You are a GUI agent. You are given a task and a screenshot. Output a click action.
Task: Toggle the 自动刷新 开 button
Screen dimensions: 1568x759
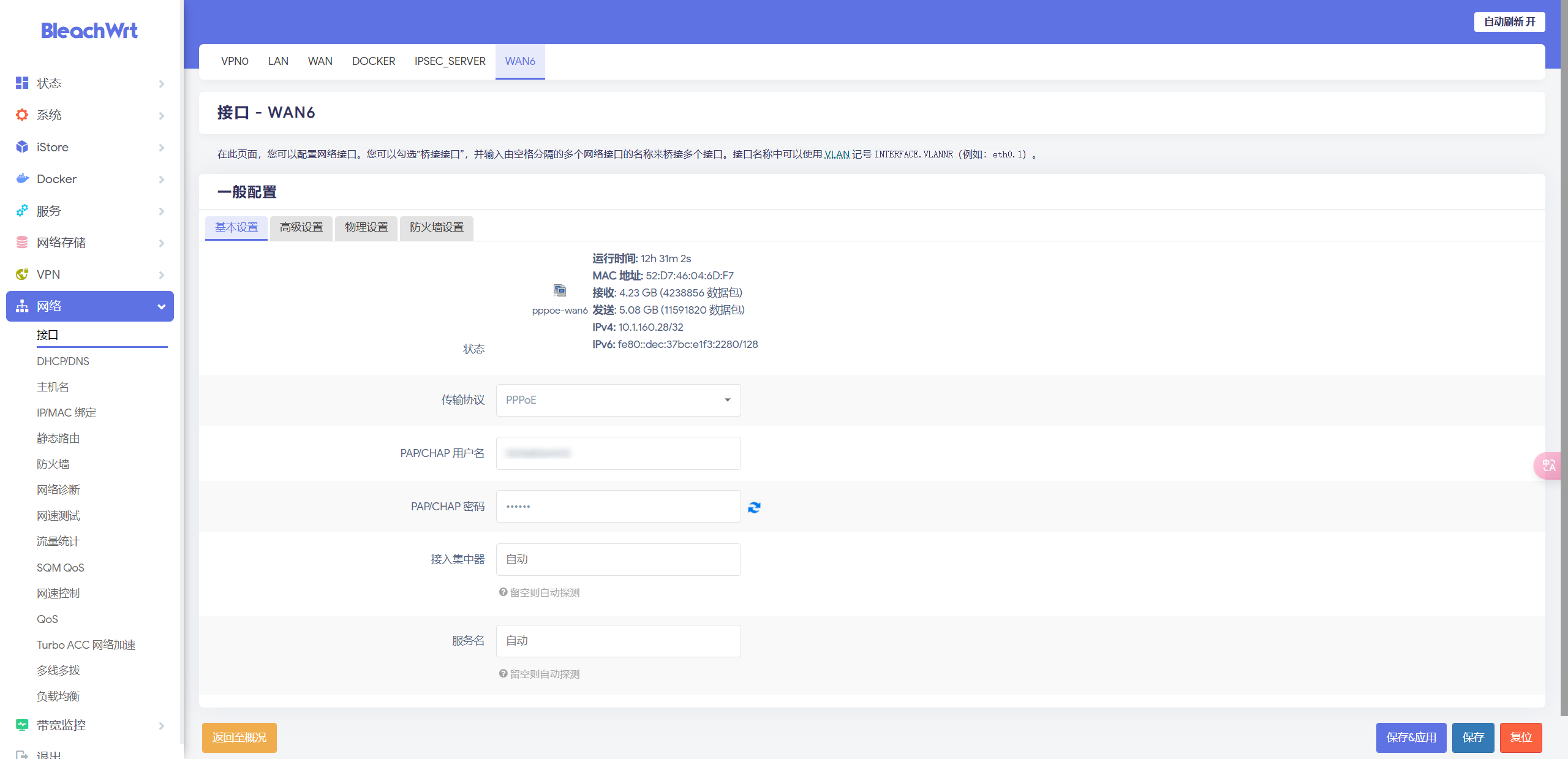(x=1509, y=22)
